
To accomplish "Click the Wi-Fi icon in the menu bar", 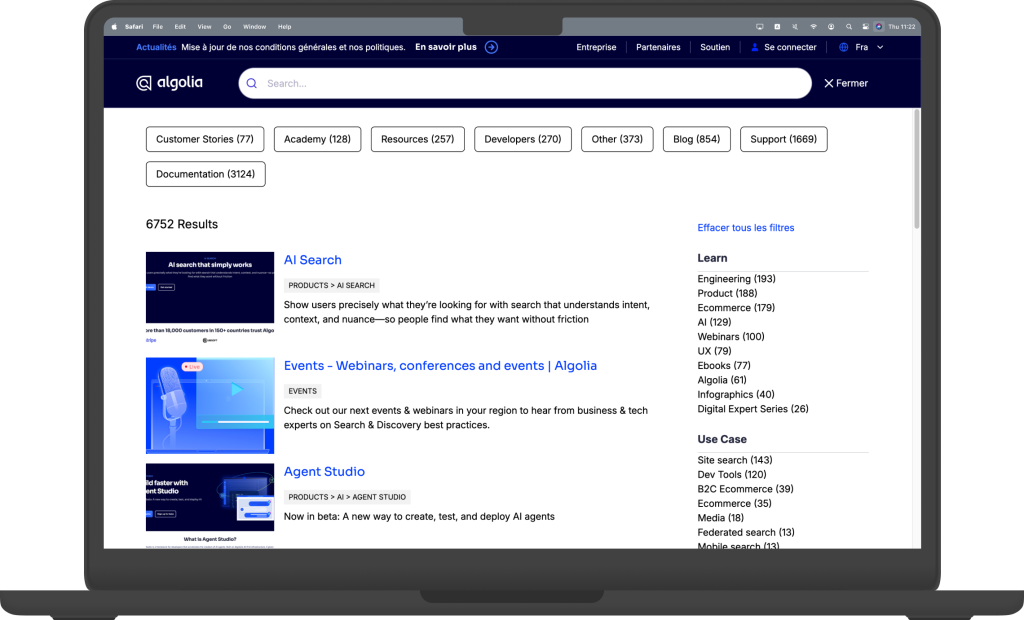I will pyautogui.click(x=813, y=26).
